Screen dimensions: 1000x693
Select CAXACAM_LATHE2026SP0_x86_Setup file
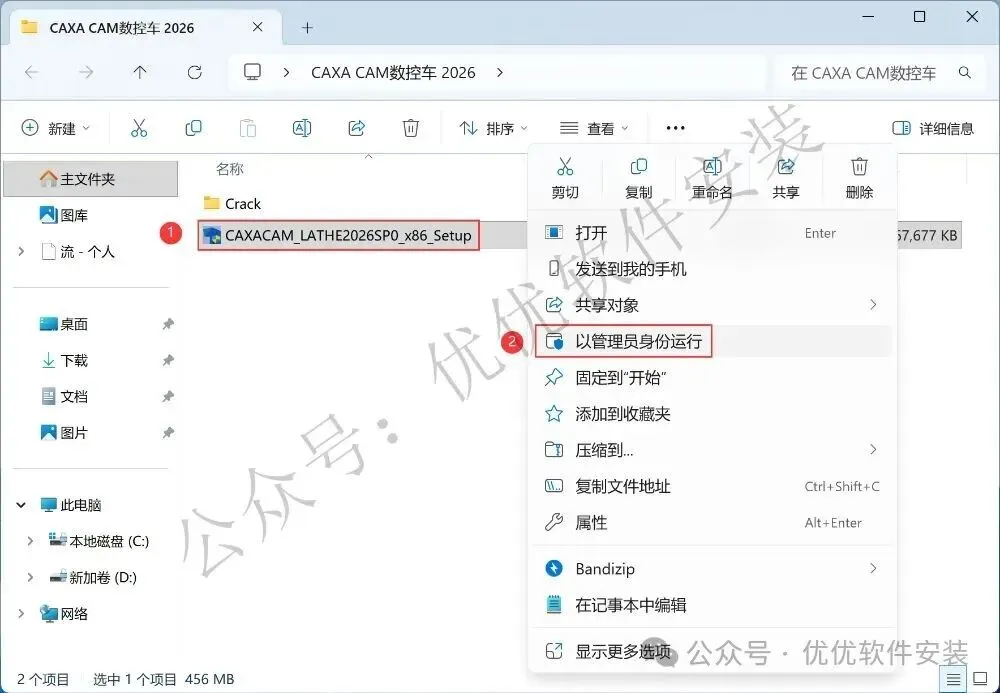coord(338,235)
